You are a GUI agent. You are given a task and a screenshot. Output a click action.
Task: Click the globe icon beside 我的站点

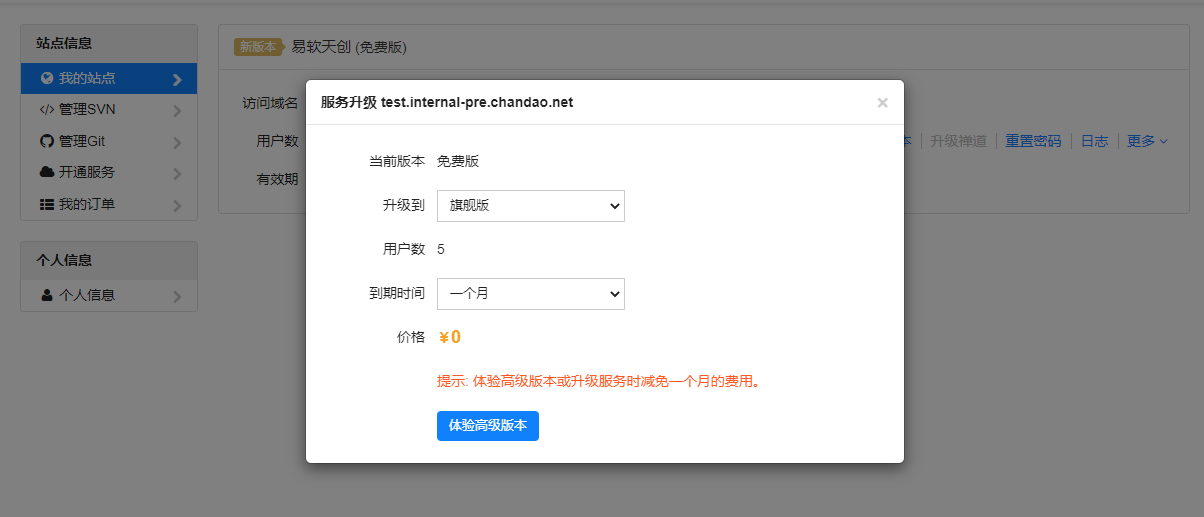[46, 78]
